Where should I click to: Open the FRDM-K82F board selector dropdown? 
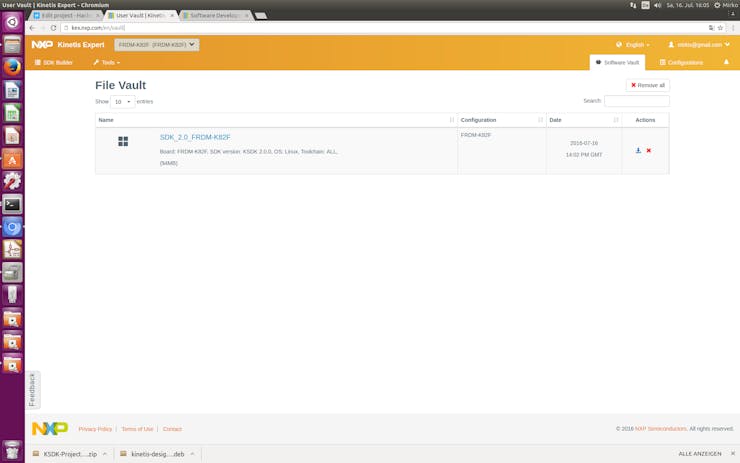tap(156, 45)
